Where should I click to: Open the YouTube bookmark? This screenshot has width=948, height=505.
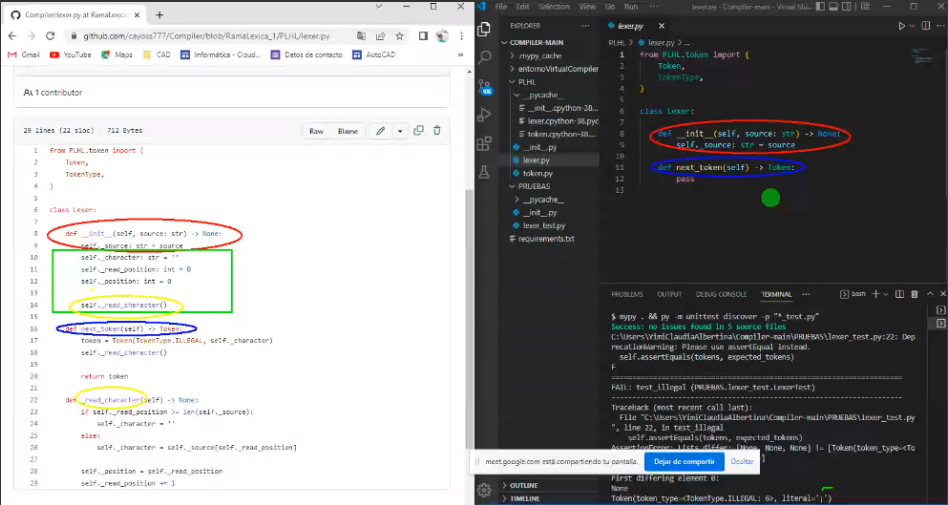tap(71, 54)
